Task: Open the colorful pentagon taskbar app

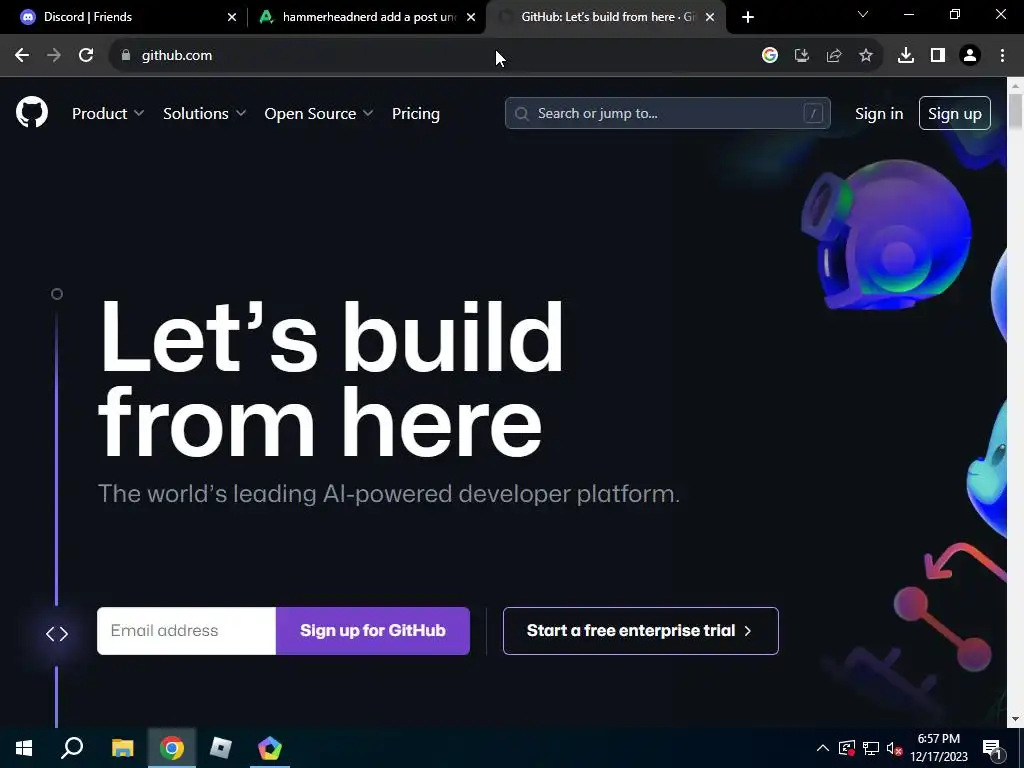Action: (270, 748)
